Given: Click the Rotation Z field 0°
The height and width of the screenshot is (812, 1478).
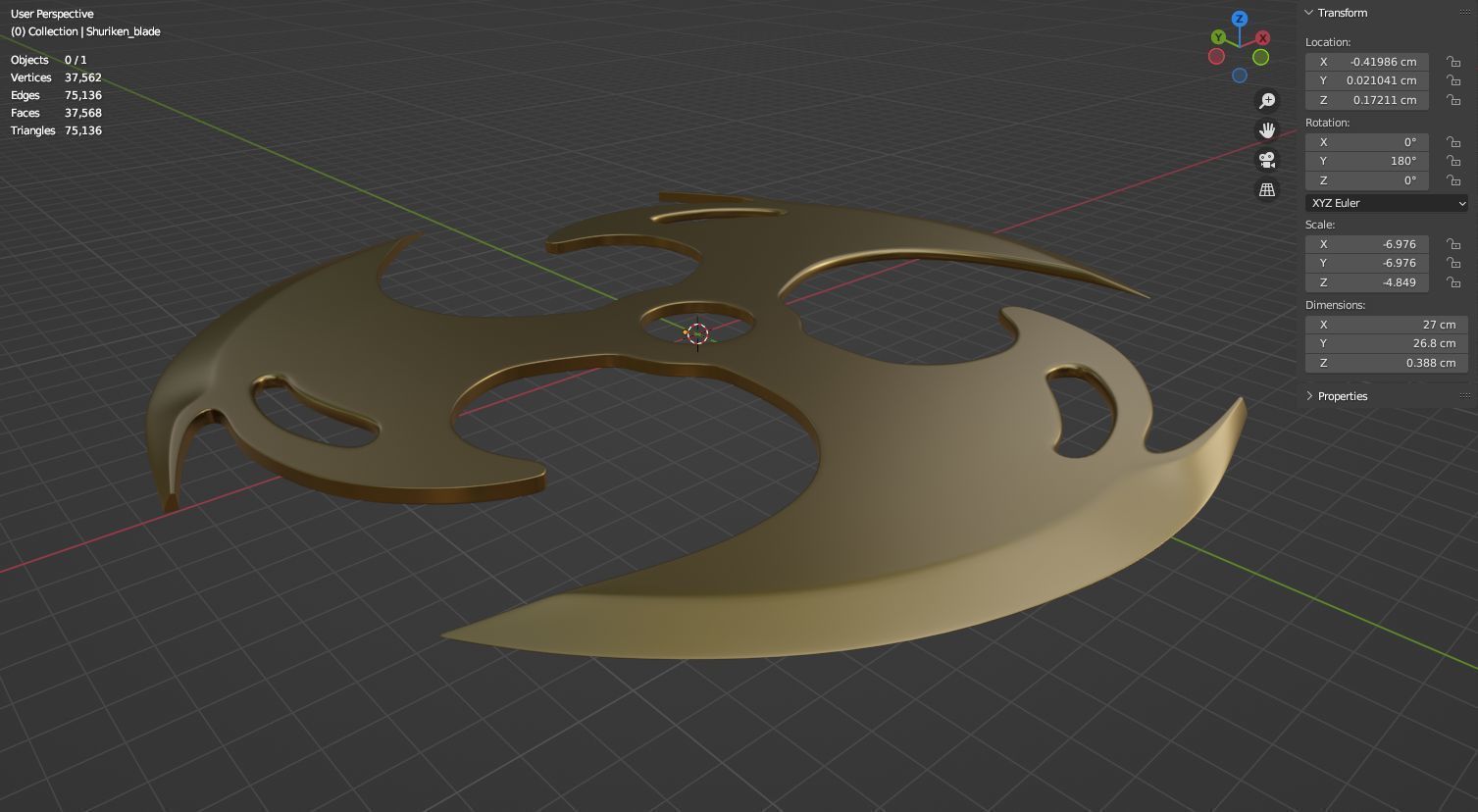Looking at the screenshot, I should 1367,180.
